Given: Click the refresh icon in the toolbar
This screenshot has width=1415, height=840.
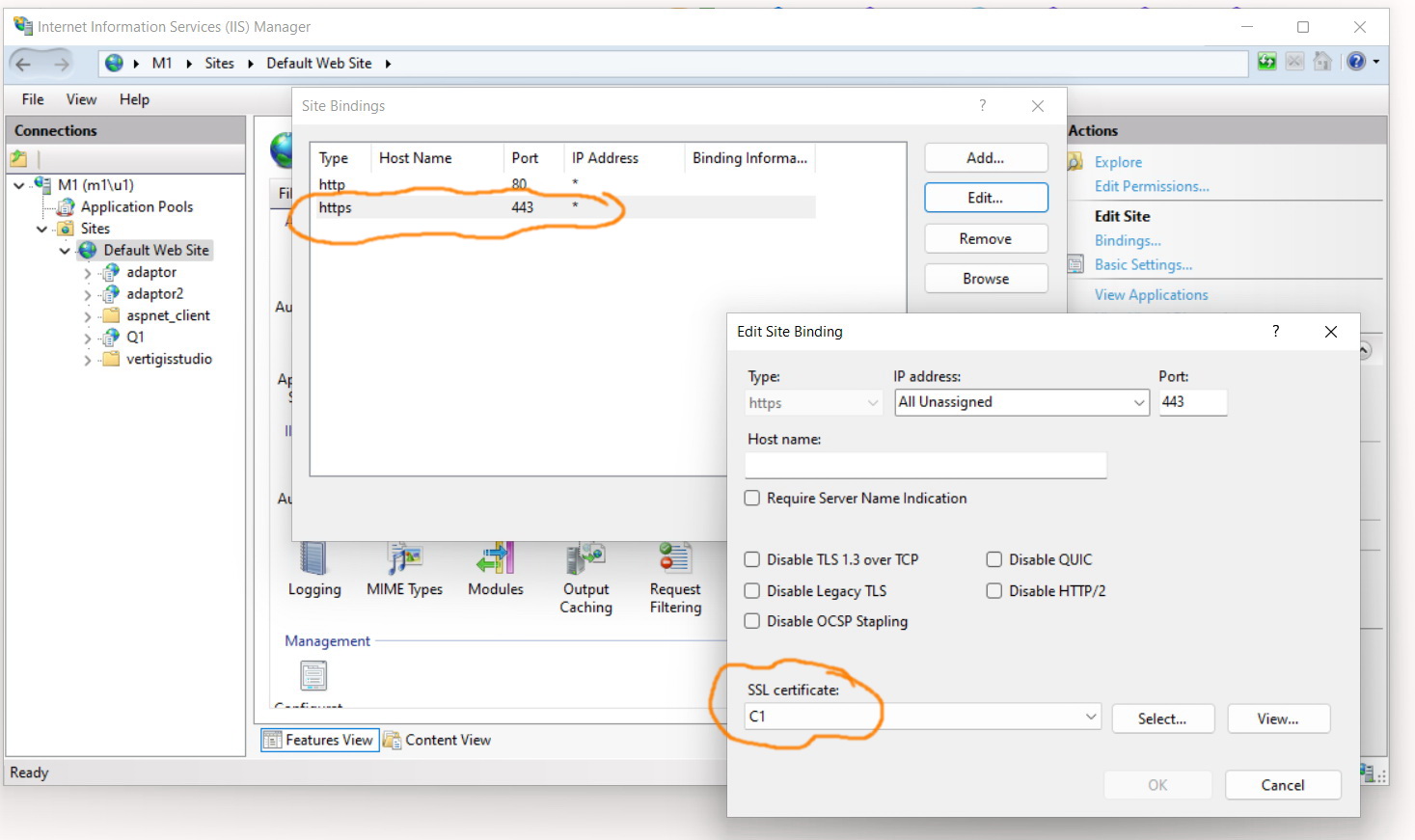Looking at the screenshot, I should coord(1265,62).
